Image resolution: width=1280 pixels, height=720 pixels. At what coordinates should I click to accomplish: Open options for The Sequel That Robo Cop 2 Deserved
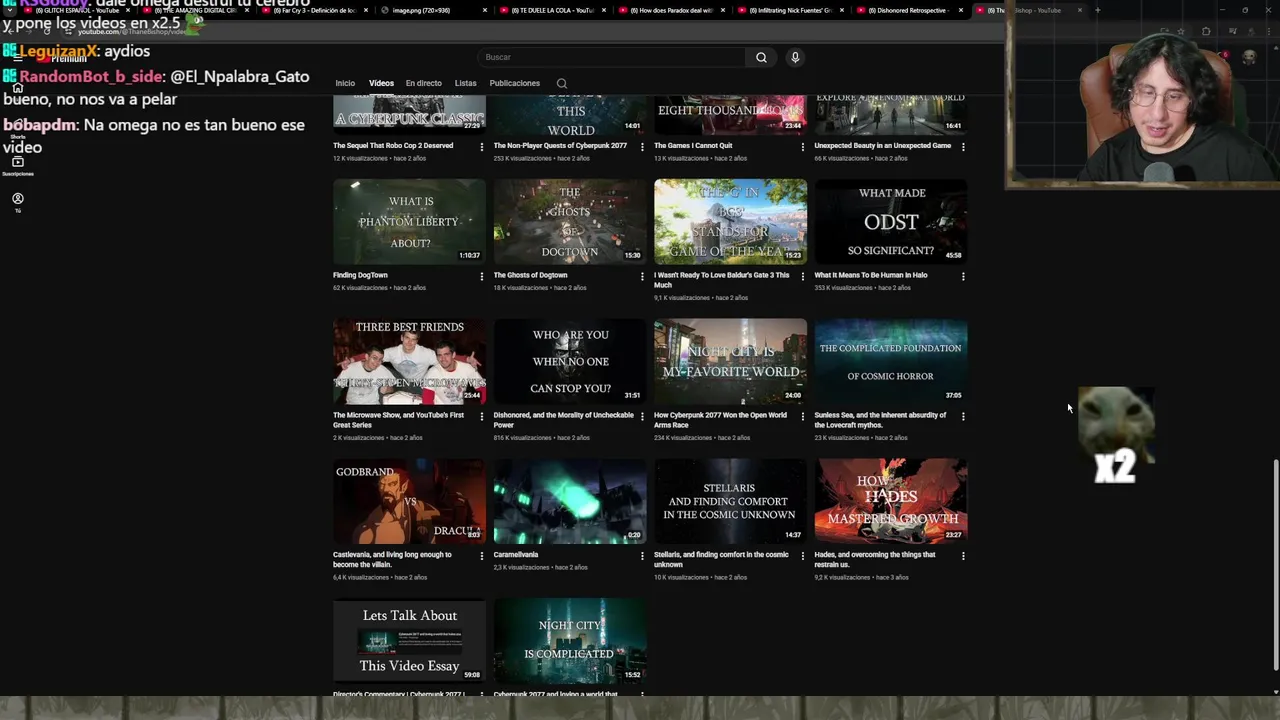(x=481, y=147)
